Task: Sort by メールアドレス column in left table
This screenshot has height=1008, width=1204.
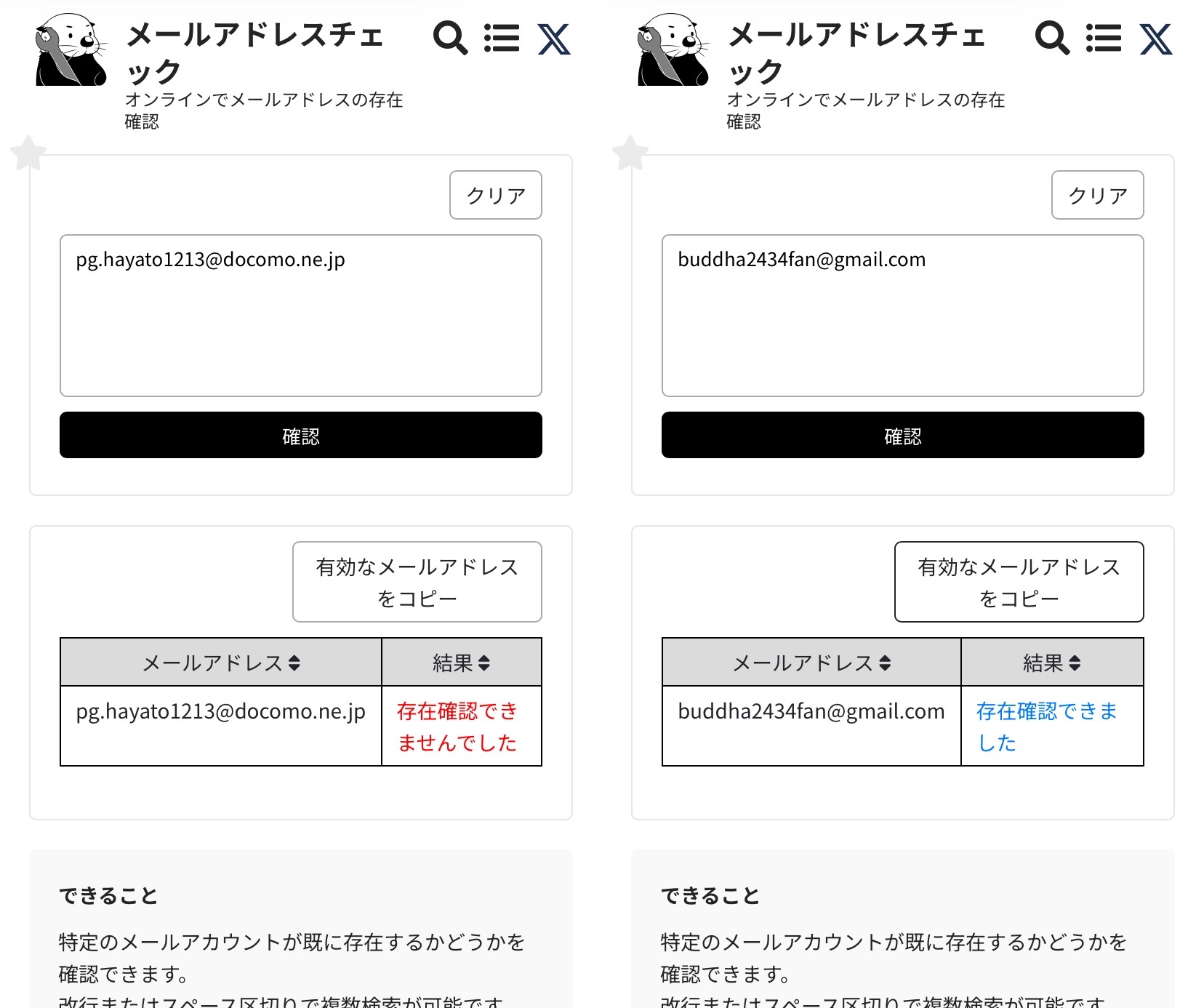Action: coord(221,663)
